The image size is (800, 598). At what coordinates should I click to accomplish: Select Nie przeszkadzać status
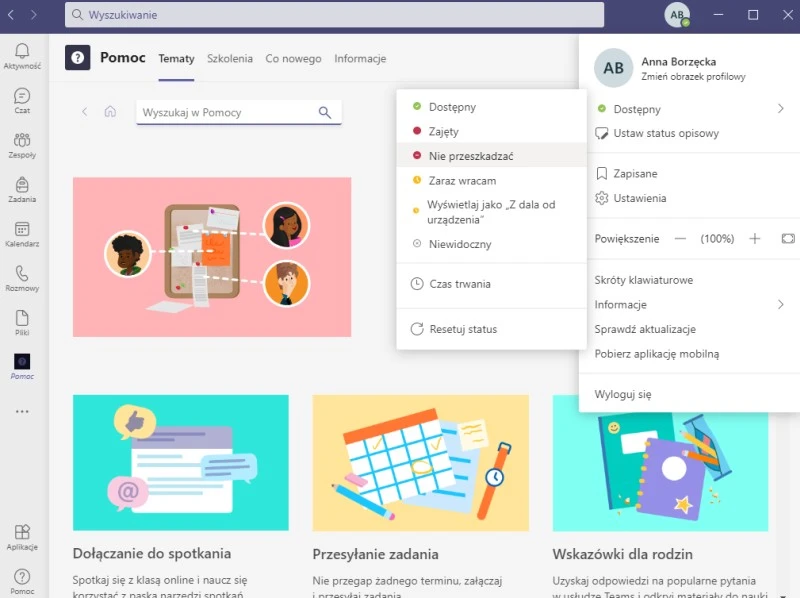(470, 156)
